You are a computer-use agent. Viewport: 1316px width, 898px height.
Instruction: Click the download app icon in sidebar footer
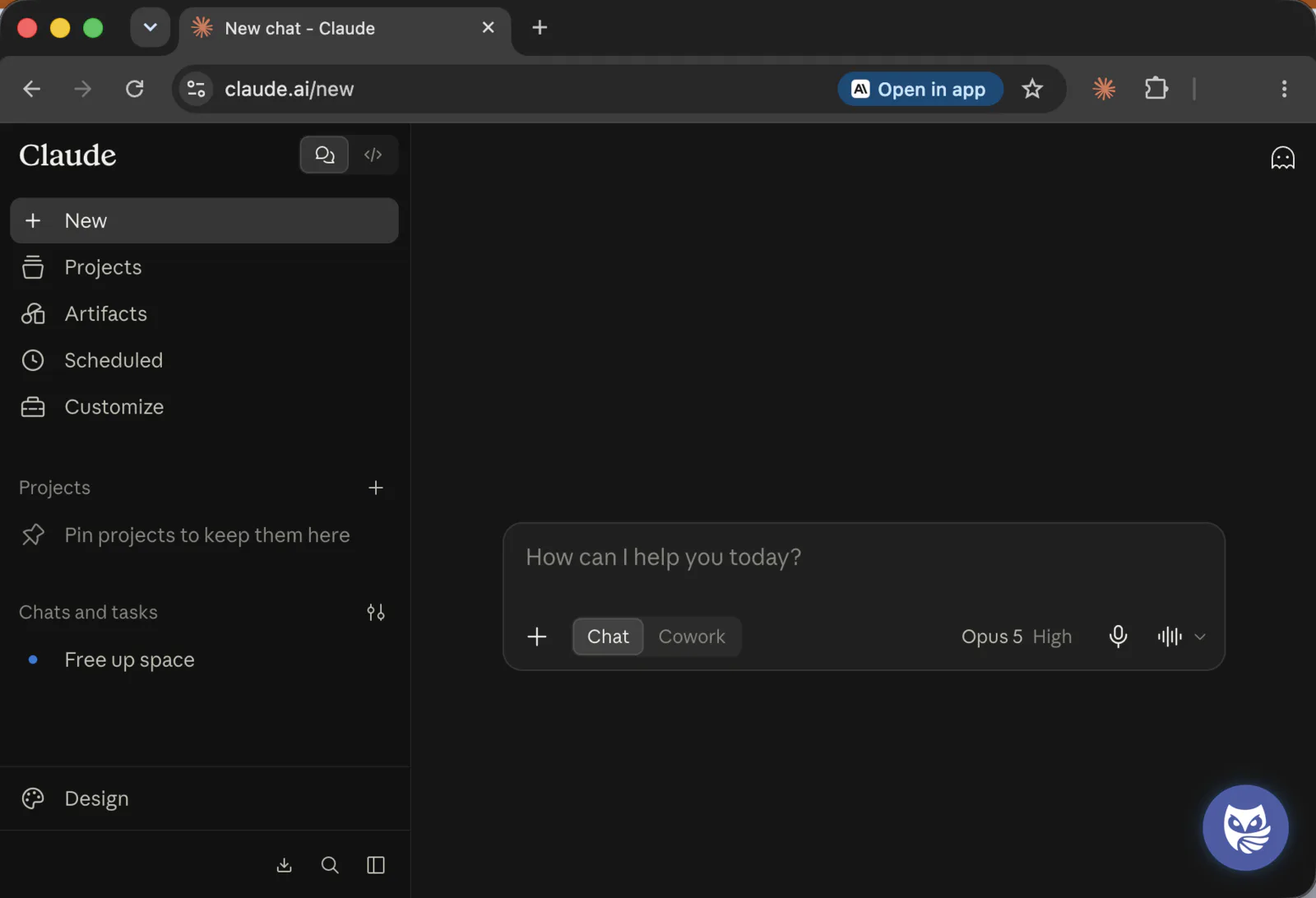tap(285, 865)
